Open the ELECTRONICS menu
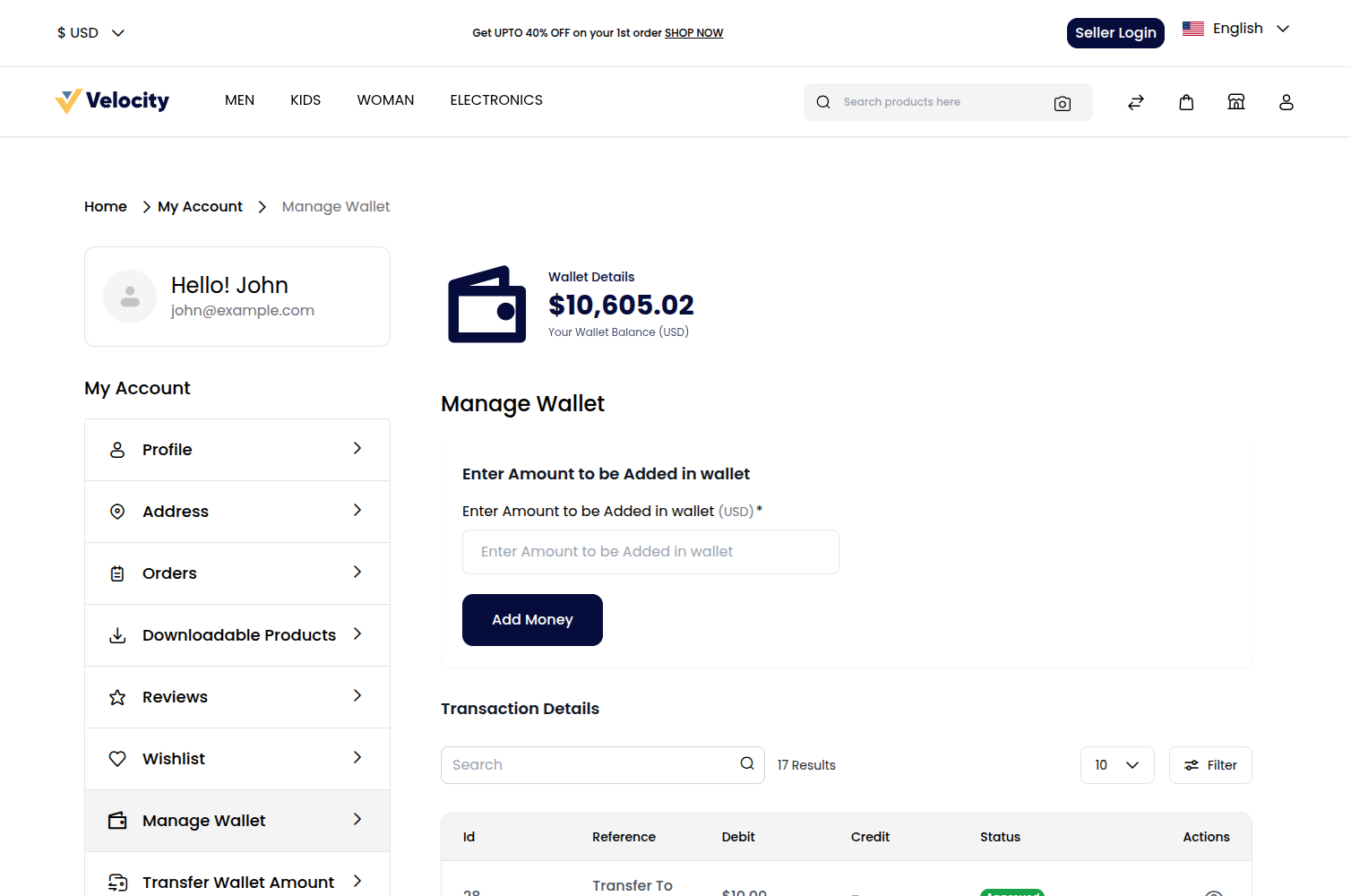1351x896 pixels. click(496, 99)
